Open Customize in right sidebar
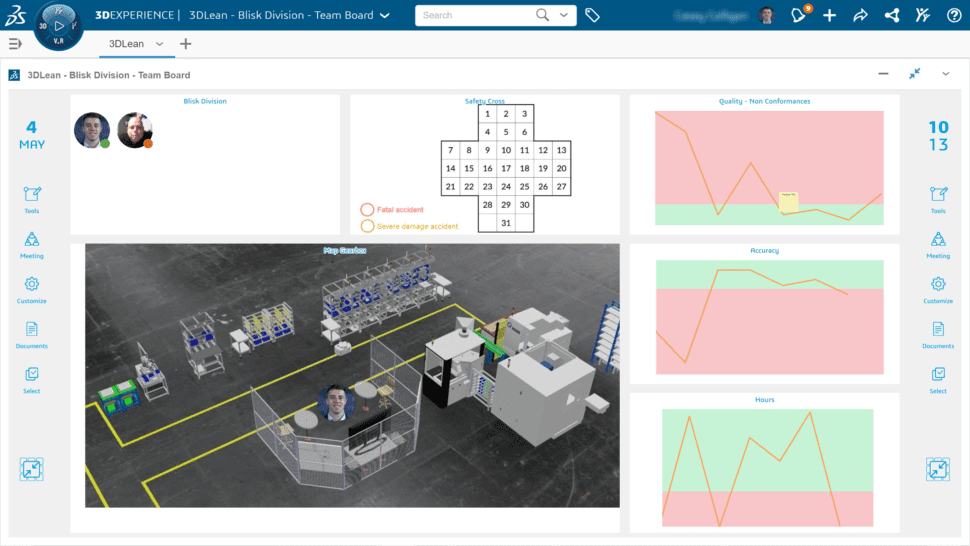The image size is (970, 546). (938, 290)
